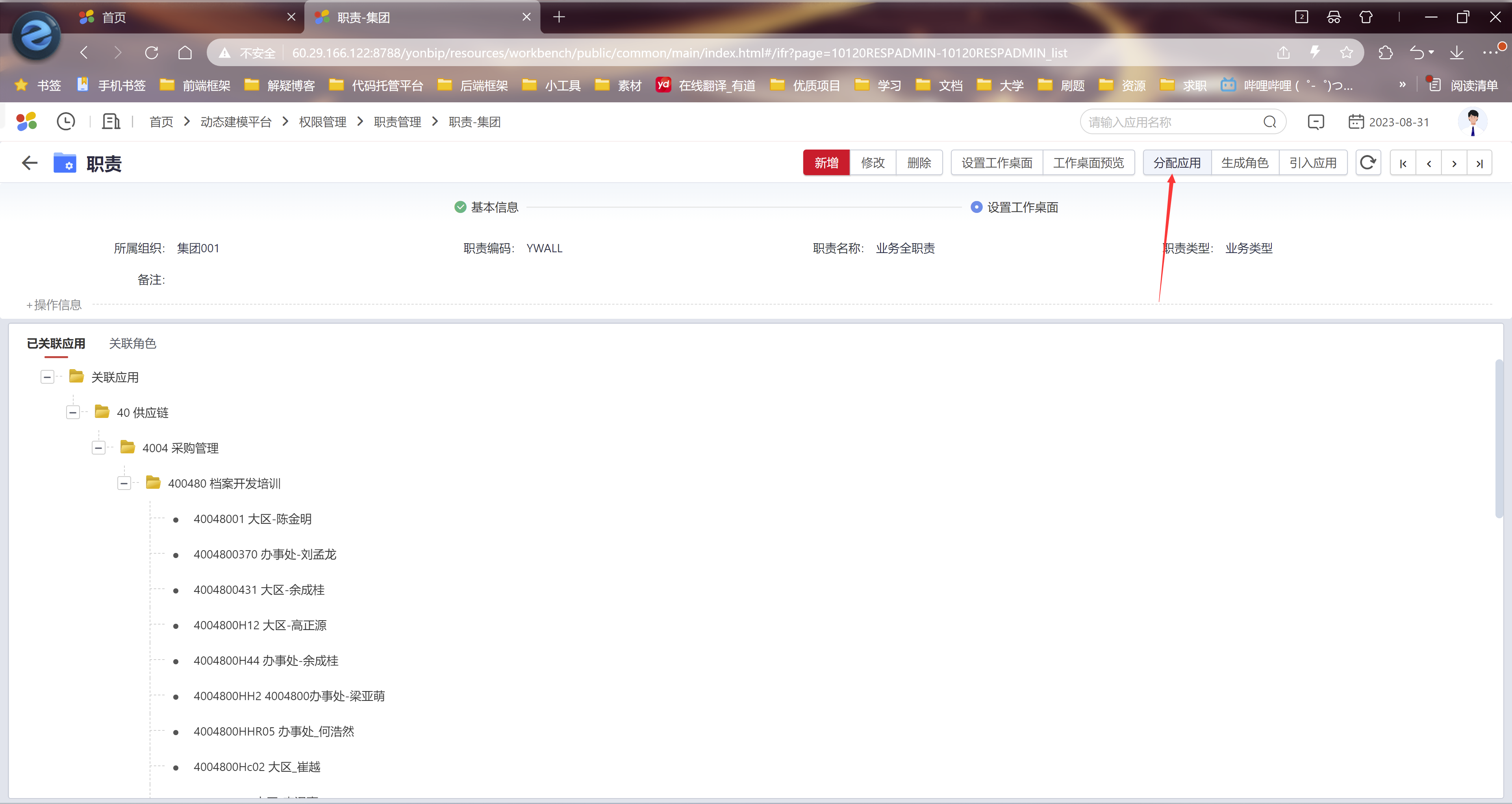Open the message notification icon
This screenshot has height=804, width=1512.
(x=1316, y=122)
